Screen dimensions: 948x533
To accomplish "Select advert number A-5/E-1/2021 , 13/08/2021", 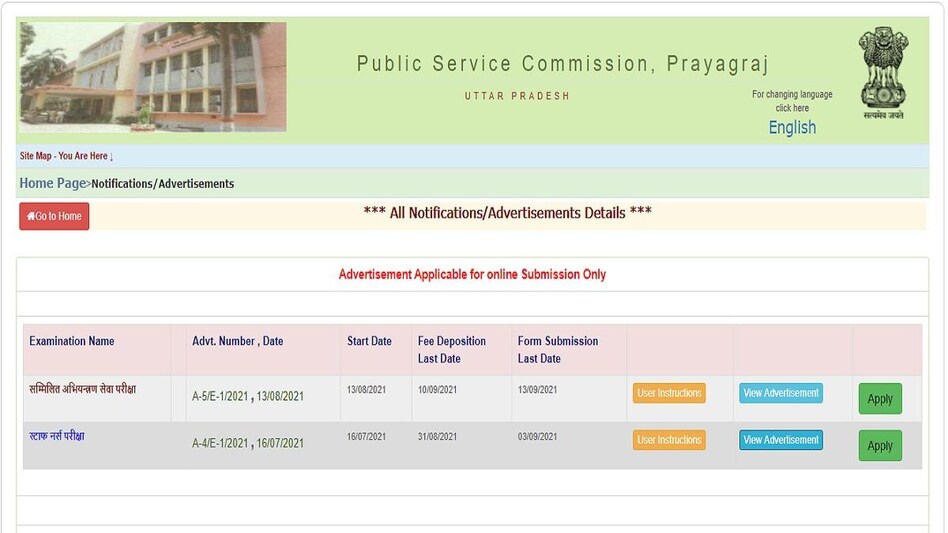I will coord(248,396).
